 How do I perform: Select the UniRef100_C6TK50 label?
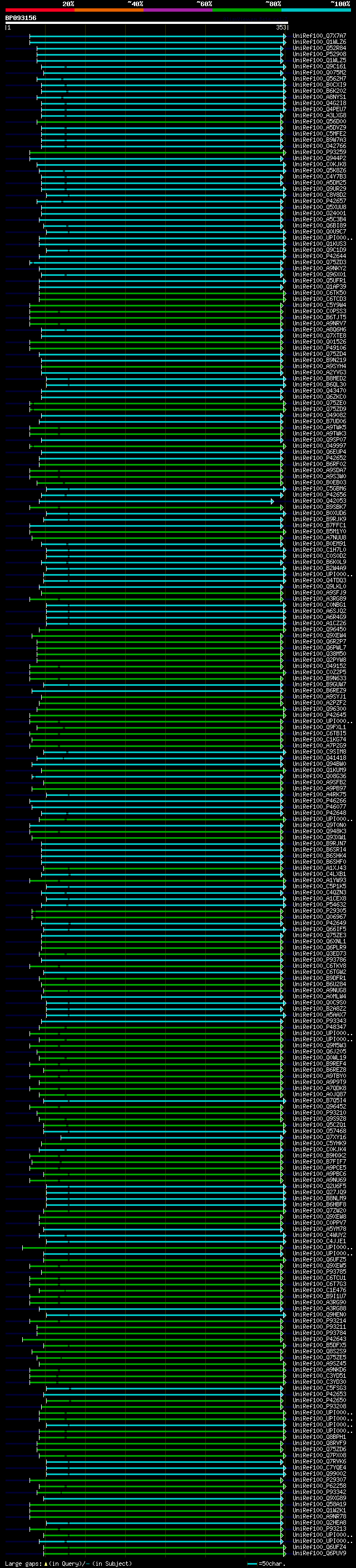tap(319, 293)
